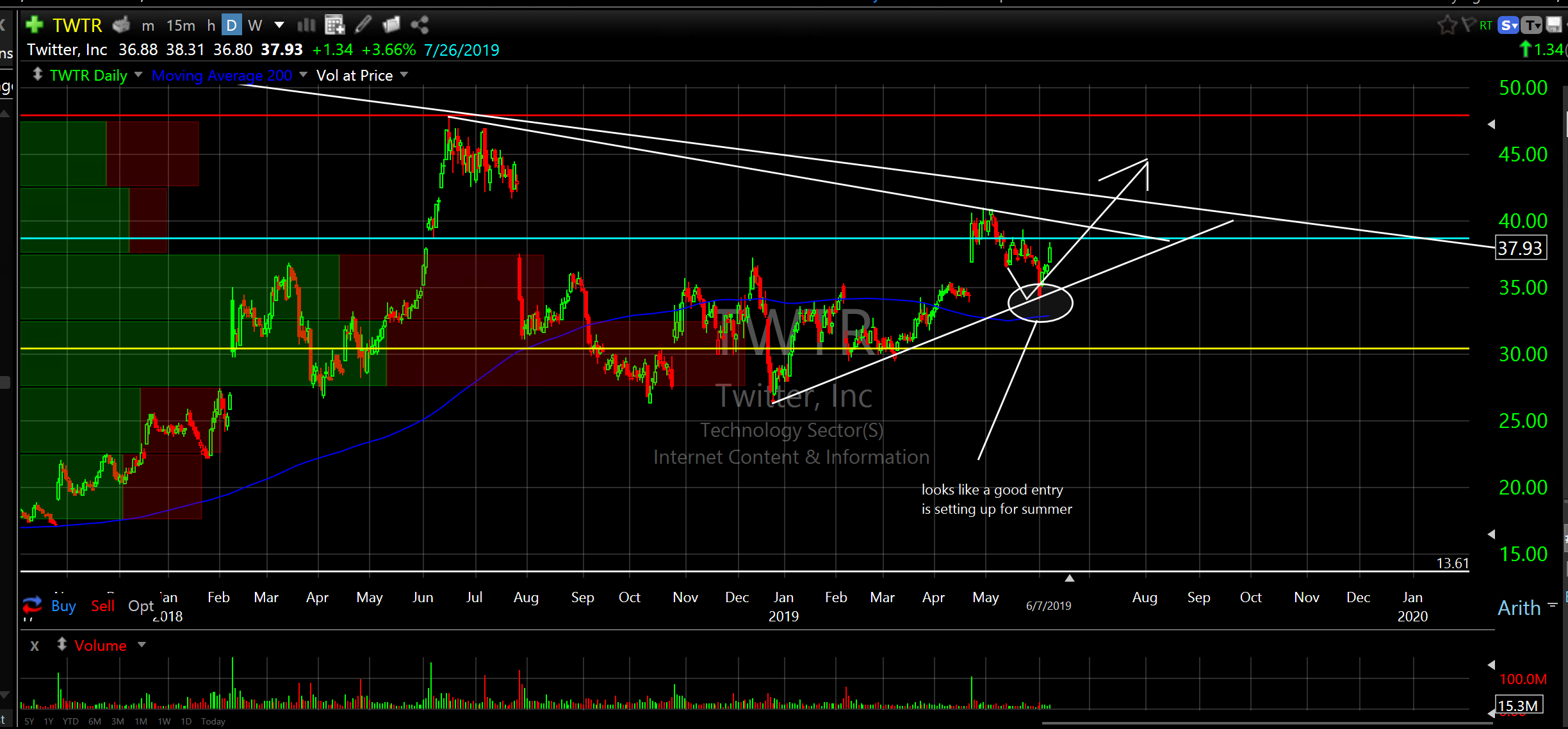This screenshot has width=1568, height=729.
Task: Click the green plus add-symbol icon
Action: (x=34, y=25)
